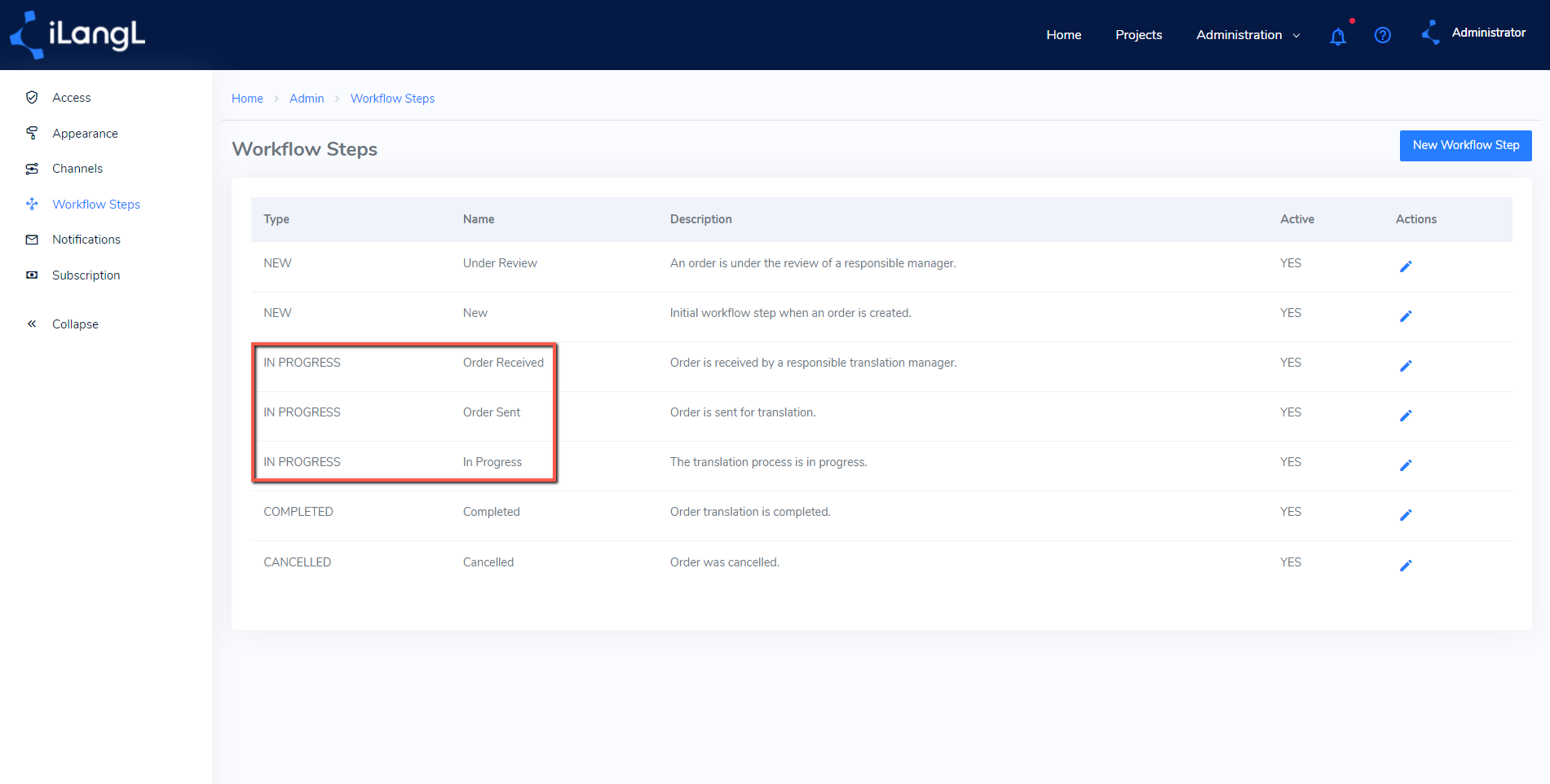Click 'Order translation is completed.' description
The image size is (1550, 784).
(750, 512)
